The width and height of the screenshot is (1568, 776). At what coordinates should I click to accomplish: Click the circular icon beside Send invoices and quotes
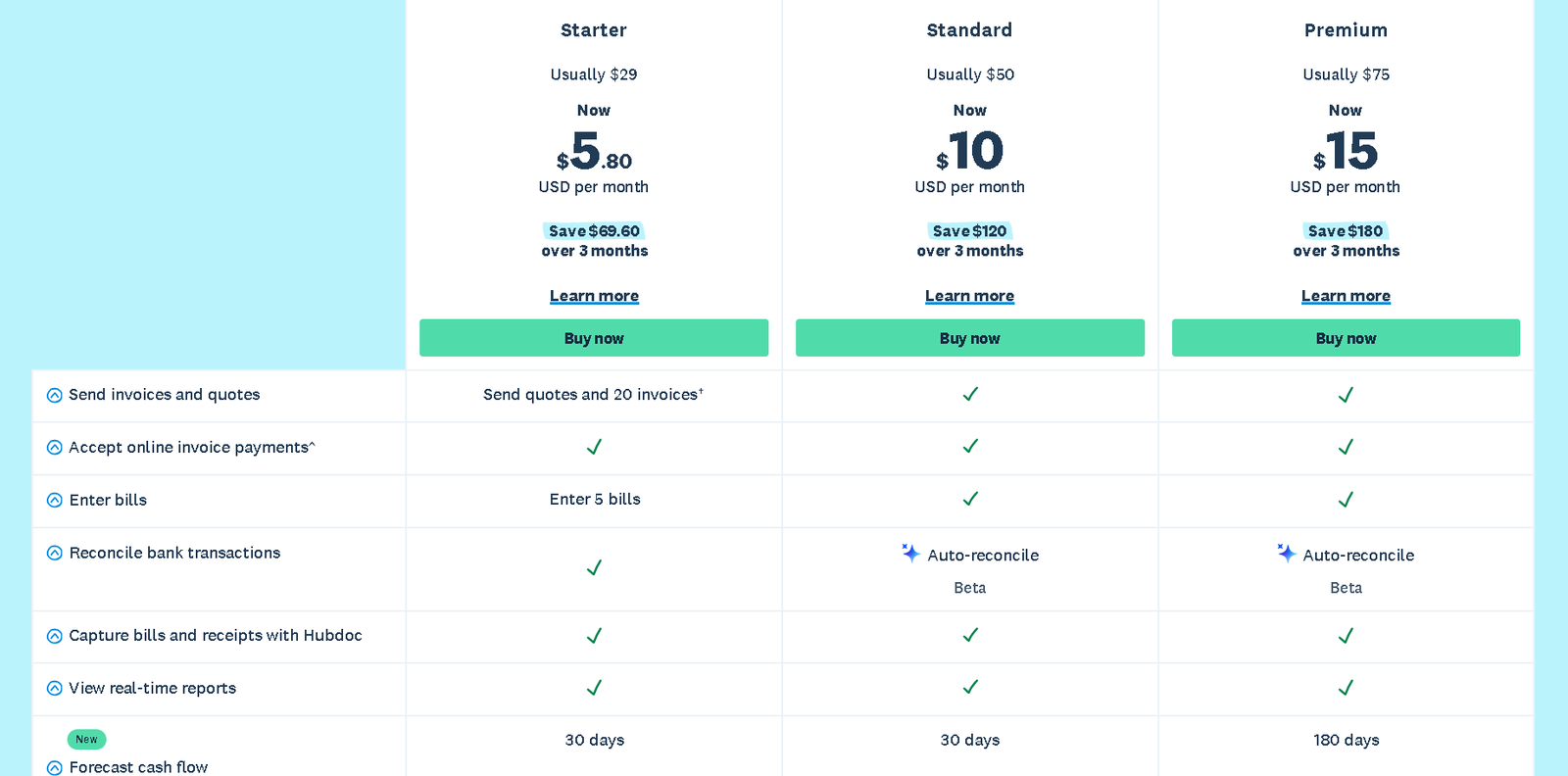pos(54,395)
